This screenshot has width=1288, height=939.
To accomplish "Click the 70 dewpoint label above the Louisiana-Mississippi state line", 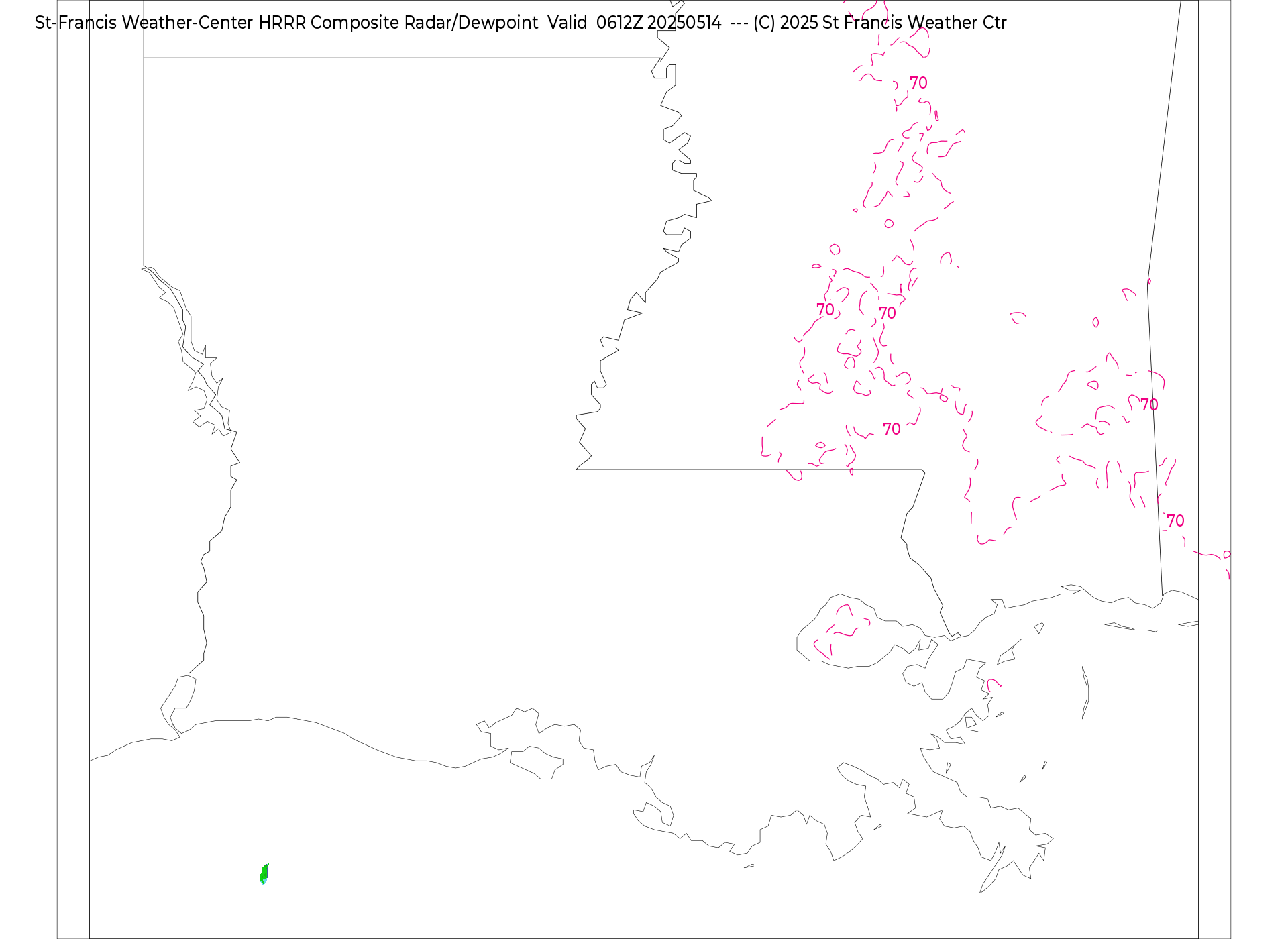I will click(x=892, y=429).
